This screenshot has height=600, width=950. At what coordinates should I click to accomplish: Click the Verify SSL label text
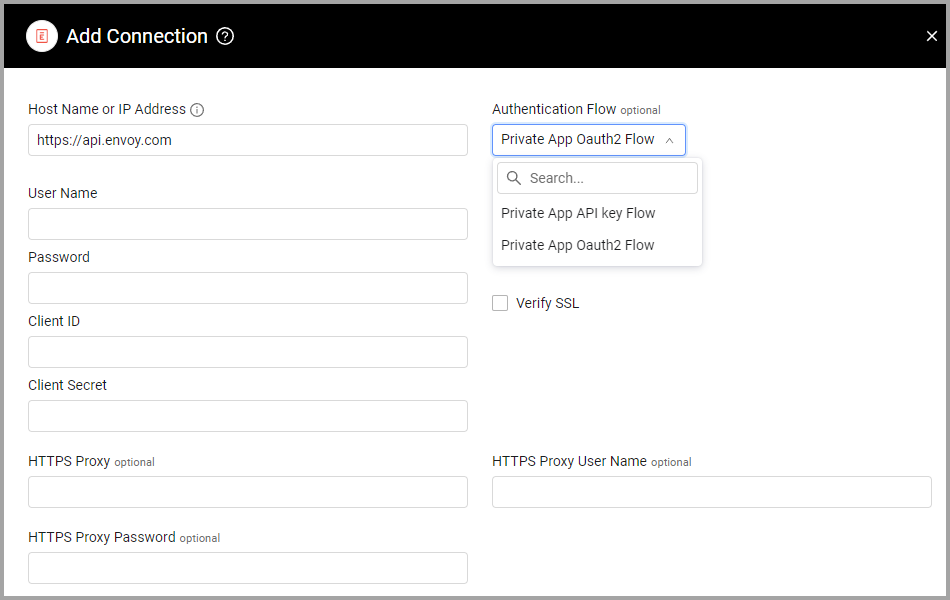coord(547,303)
